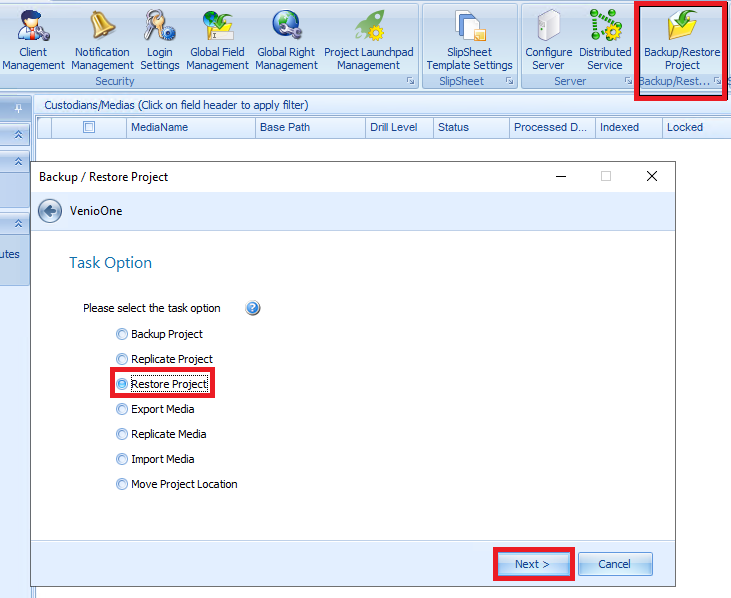Click the Drill Level column header
Viewport: 731px width, 598px height.
[399, 128]
